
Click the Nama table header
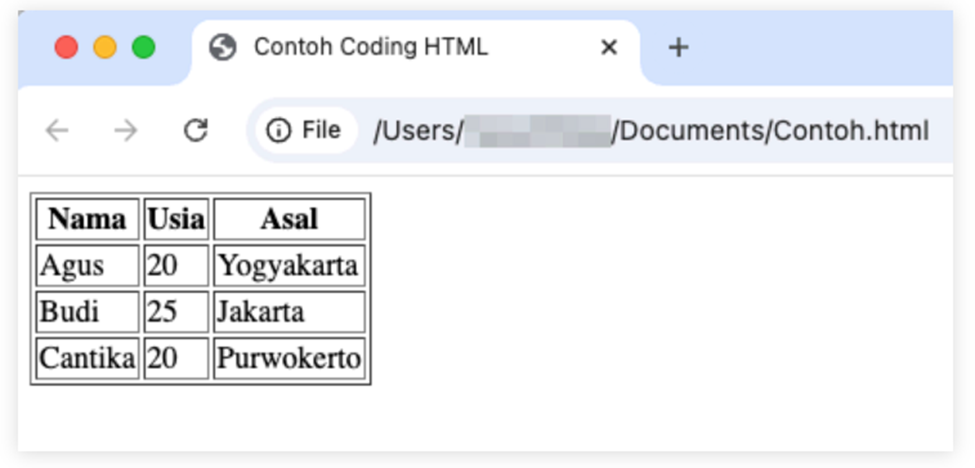[87, 219]
